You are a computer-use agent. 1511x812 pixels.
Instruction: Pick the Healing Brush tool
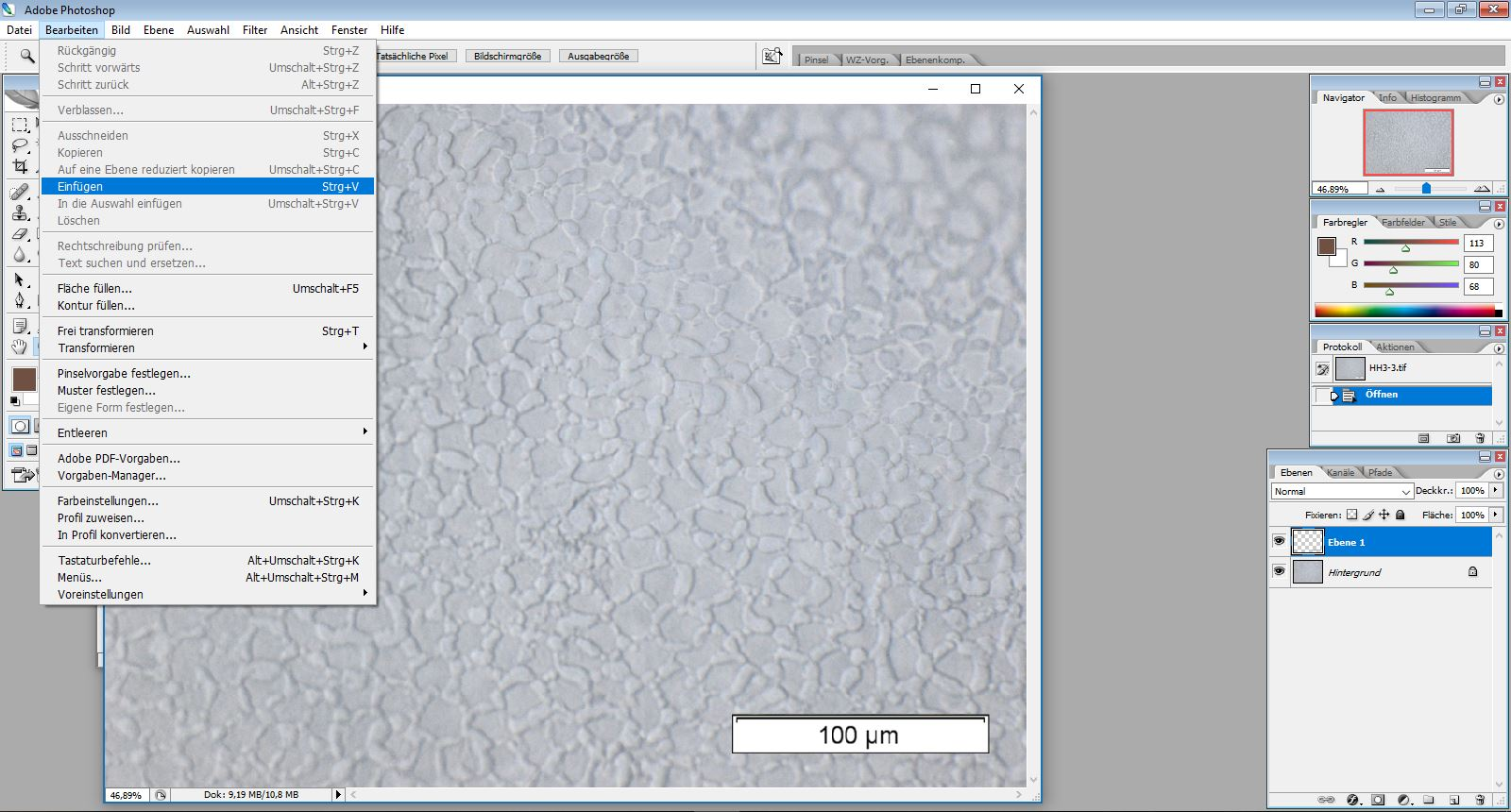20,193
